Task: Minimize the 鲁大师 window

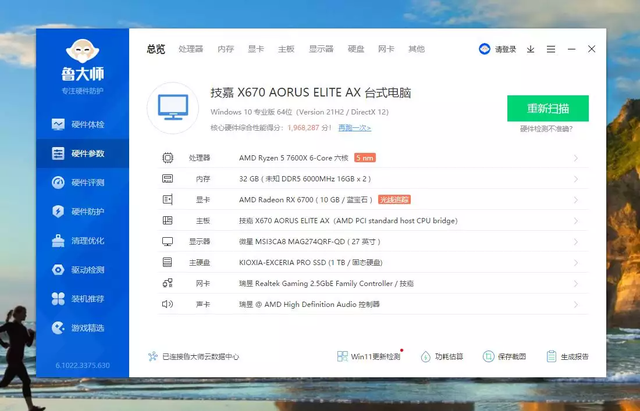Action: (x=571, y=49)
